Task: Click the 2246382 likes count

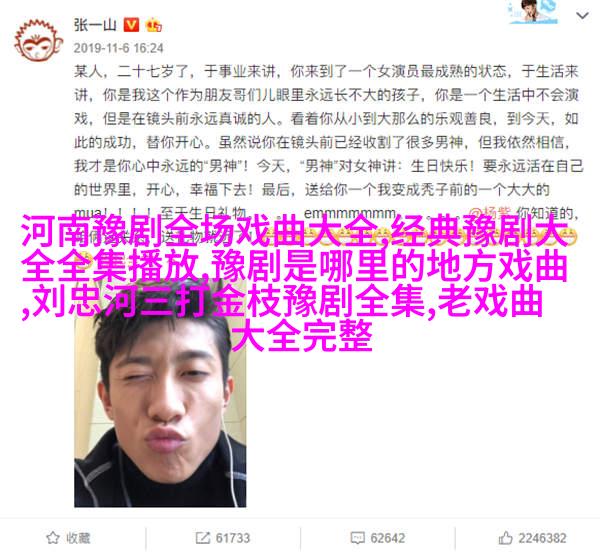Action: pyautogui.click(x=542, y=538)
